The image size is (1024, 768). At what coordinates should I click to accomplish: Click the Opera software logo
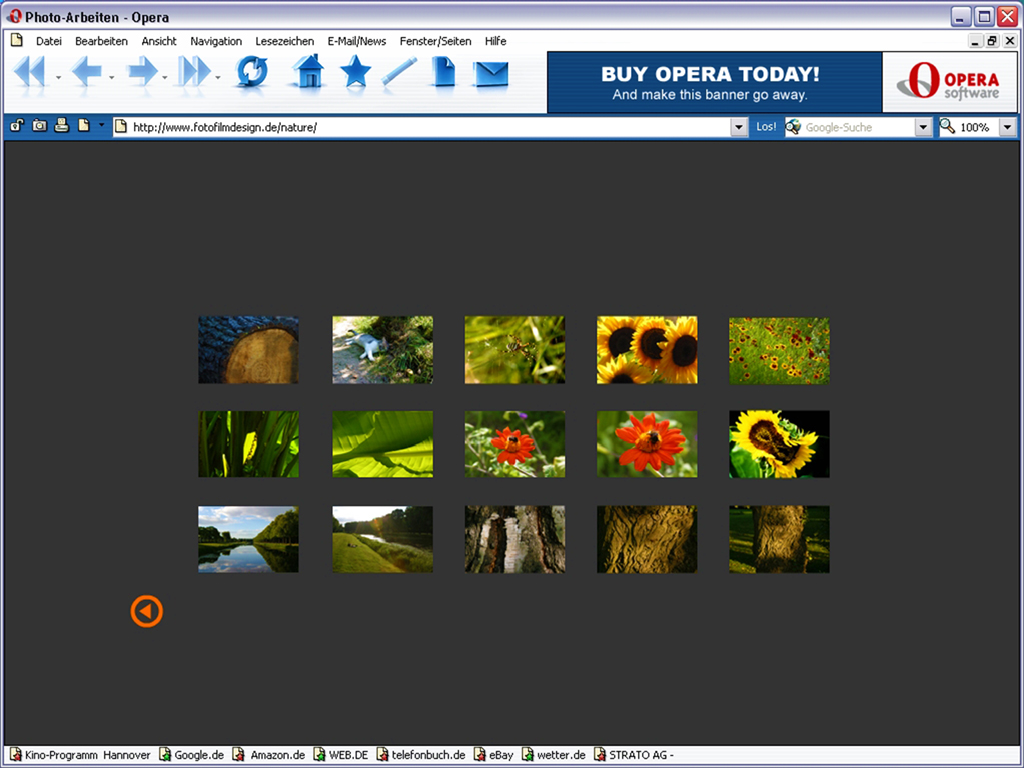(x=950, y=82)
